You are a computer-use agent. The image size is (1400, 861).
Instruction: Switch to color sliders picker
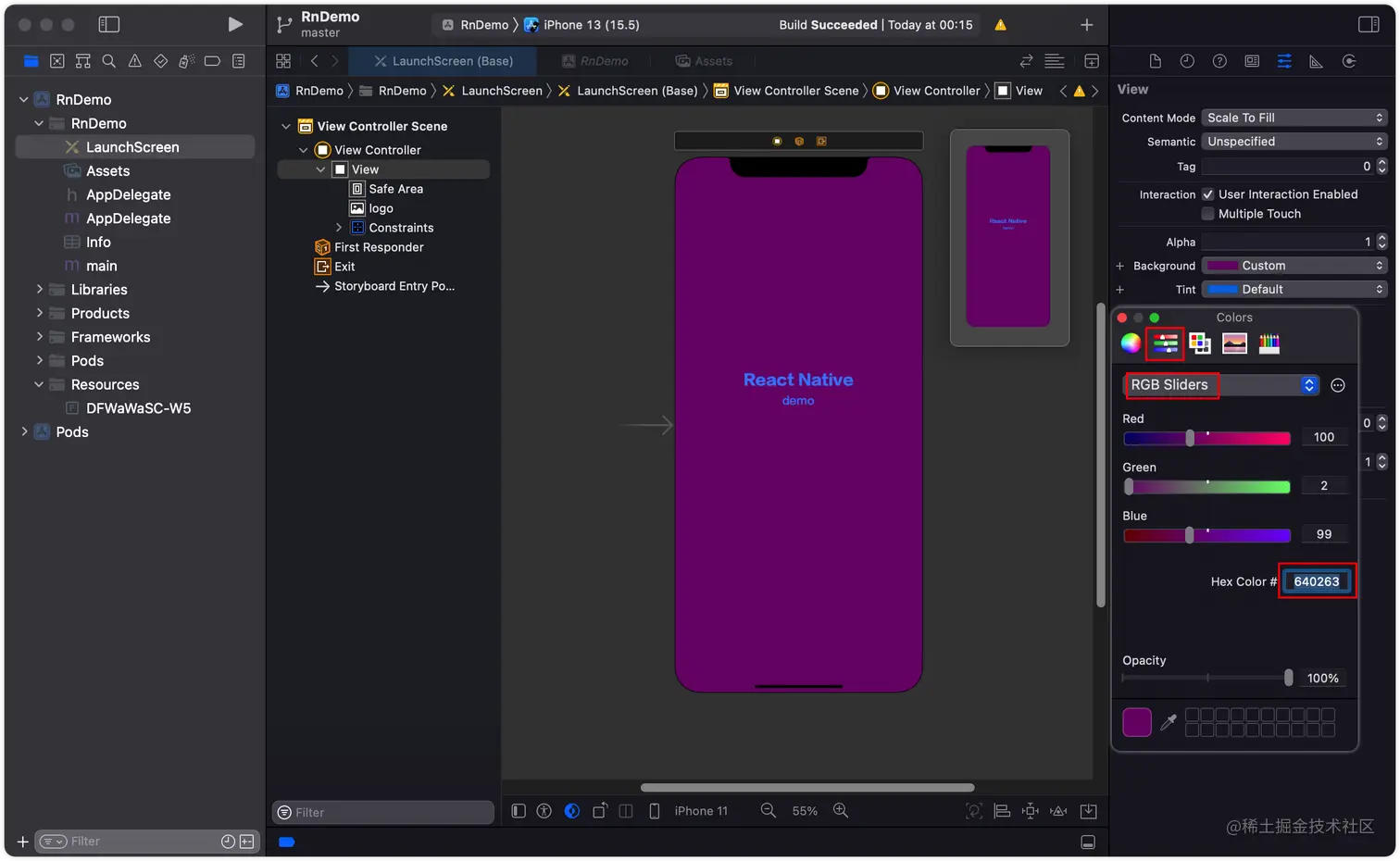pos(1166,343)
